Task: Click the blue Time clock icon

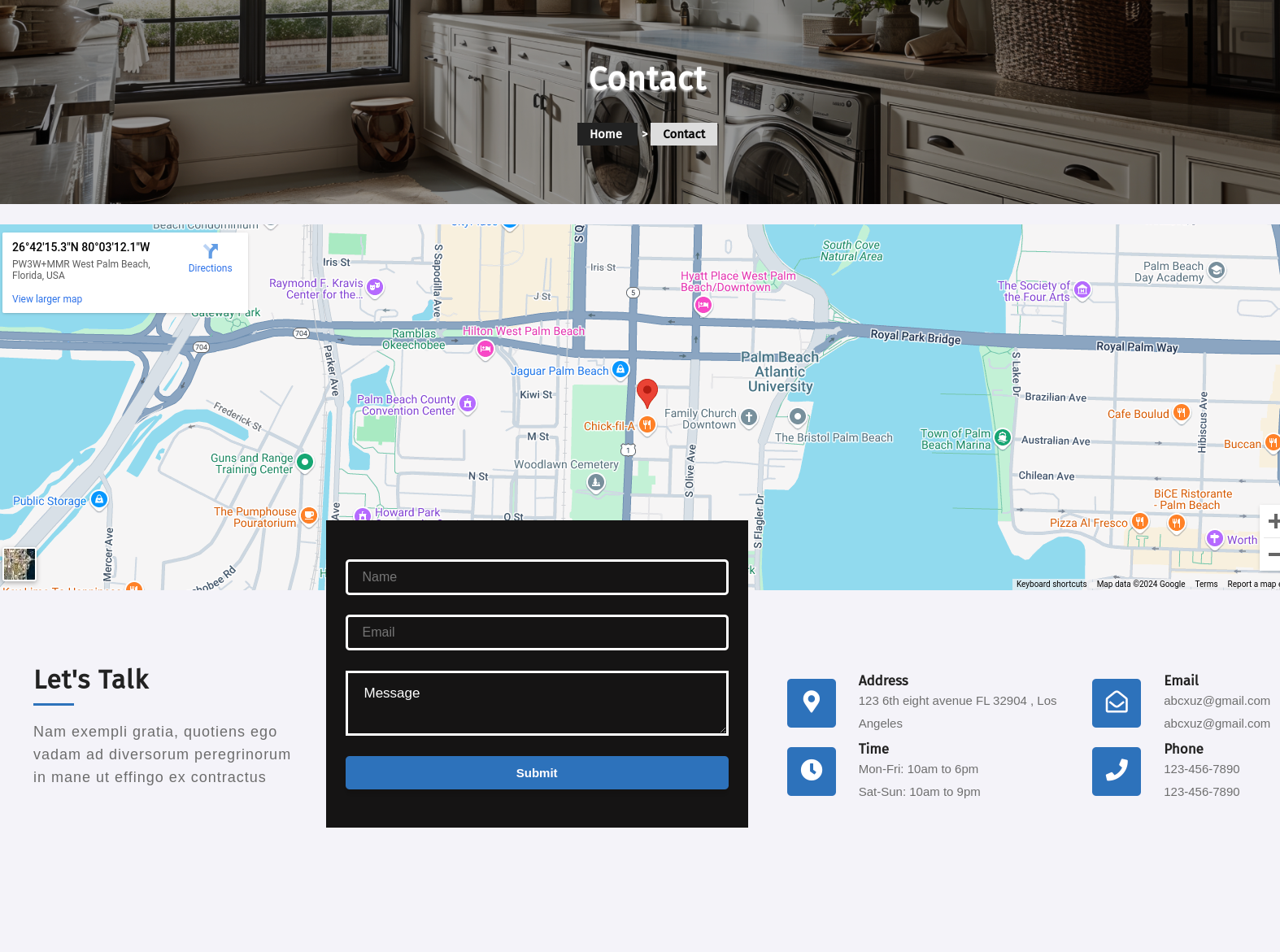Action: click(x=812, y=772)
